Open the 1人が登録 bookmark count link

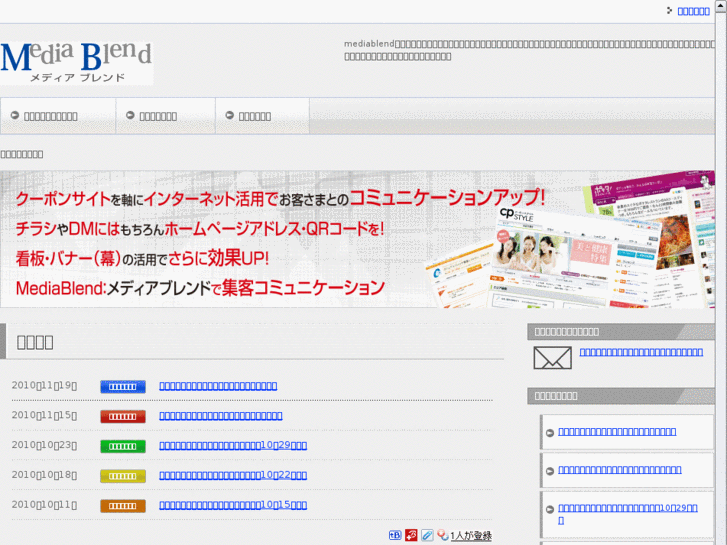(471, 536)
